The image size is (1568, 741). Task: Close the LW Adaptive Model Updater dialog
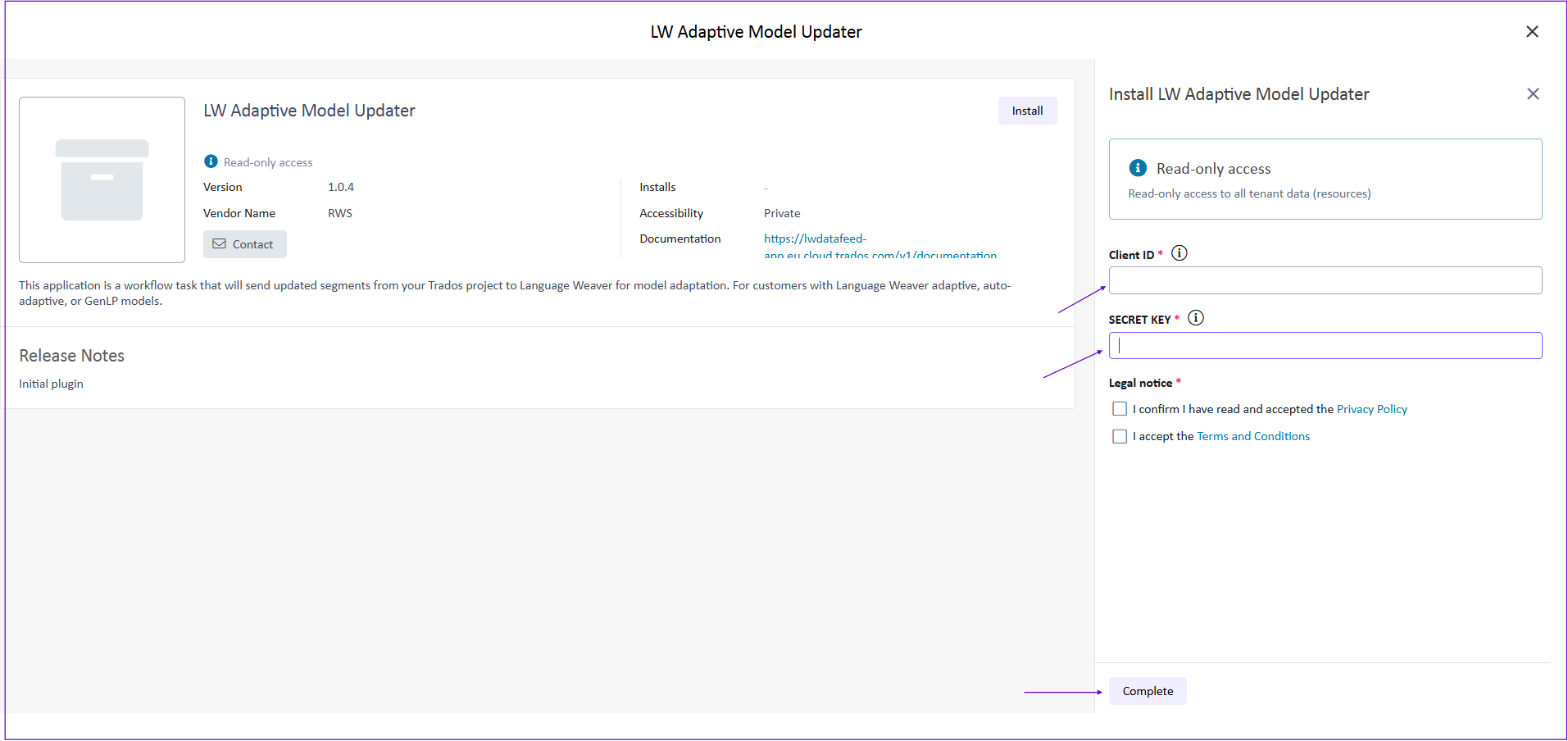pos(1531,32)
